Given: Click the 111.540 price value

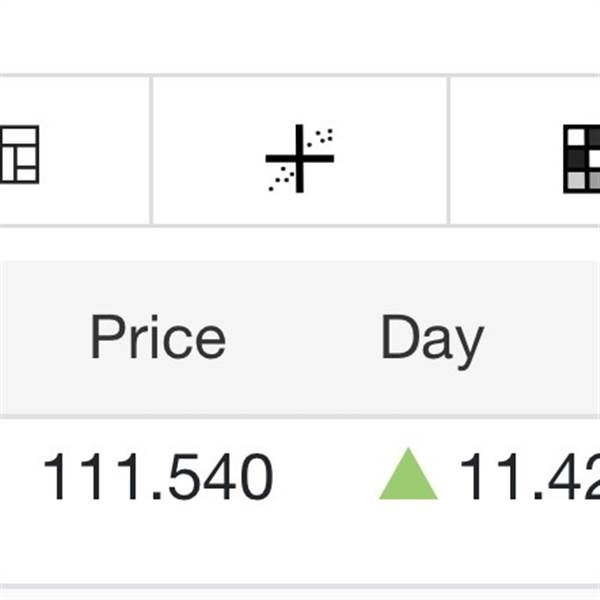Looking at the screenshot, I should click(x=158, y=476).
